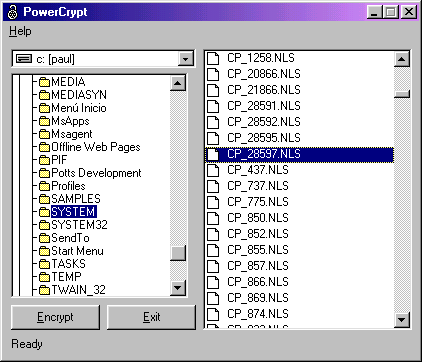The width and height of the screenshot is (422, 362).
Task: Click the SAMPLES folder icon
Action: pyautogui.click(x=44, y=199)
